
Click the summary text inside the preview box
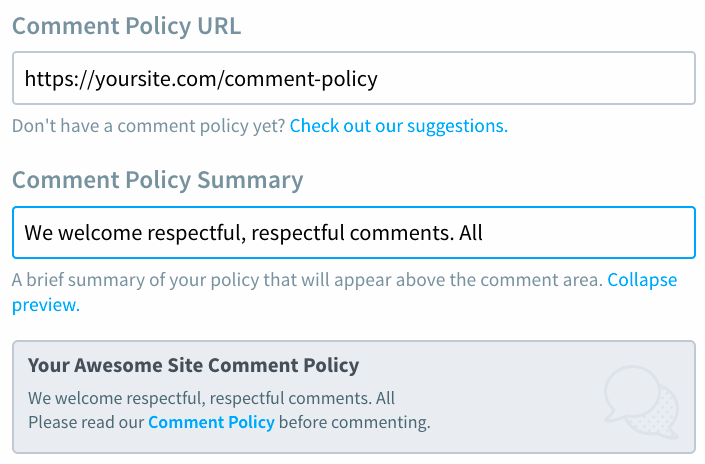(211, 397)
